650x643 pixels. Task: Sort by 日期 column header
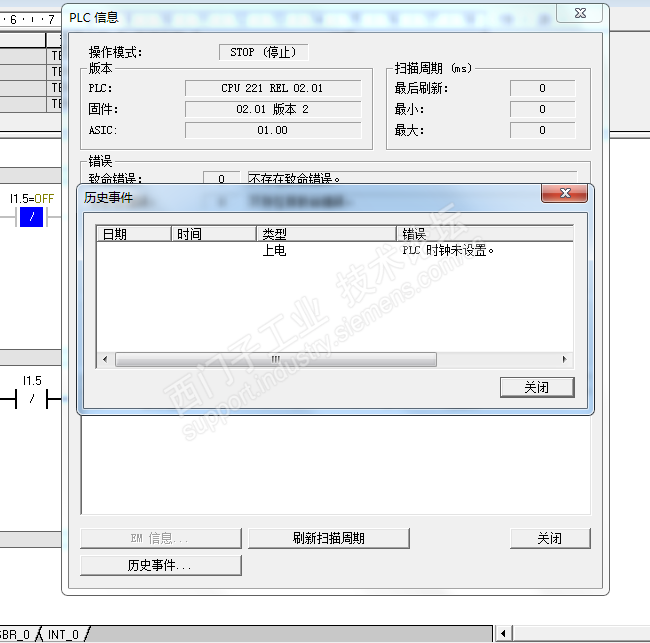[134, 234]
